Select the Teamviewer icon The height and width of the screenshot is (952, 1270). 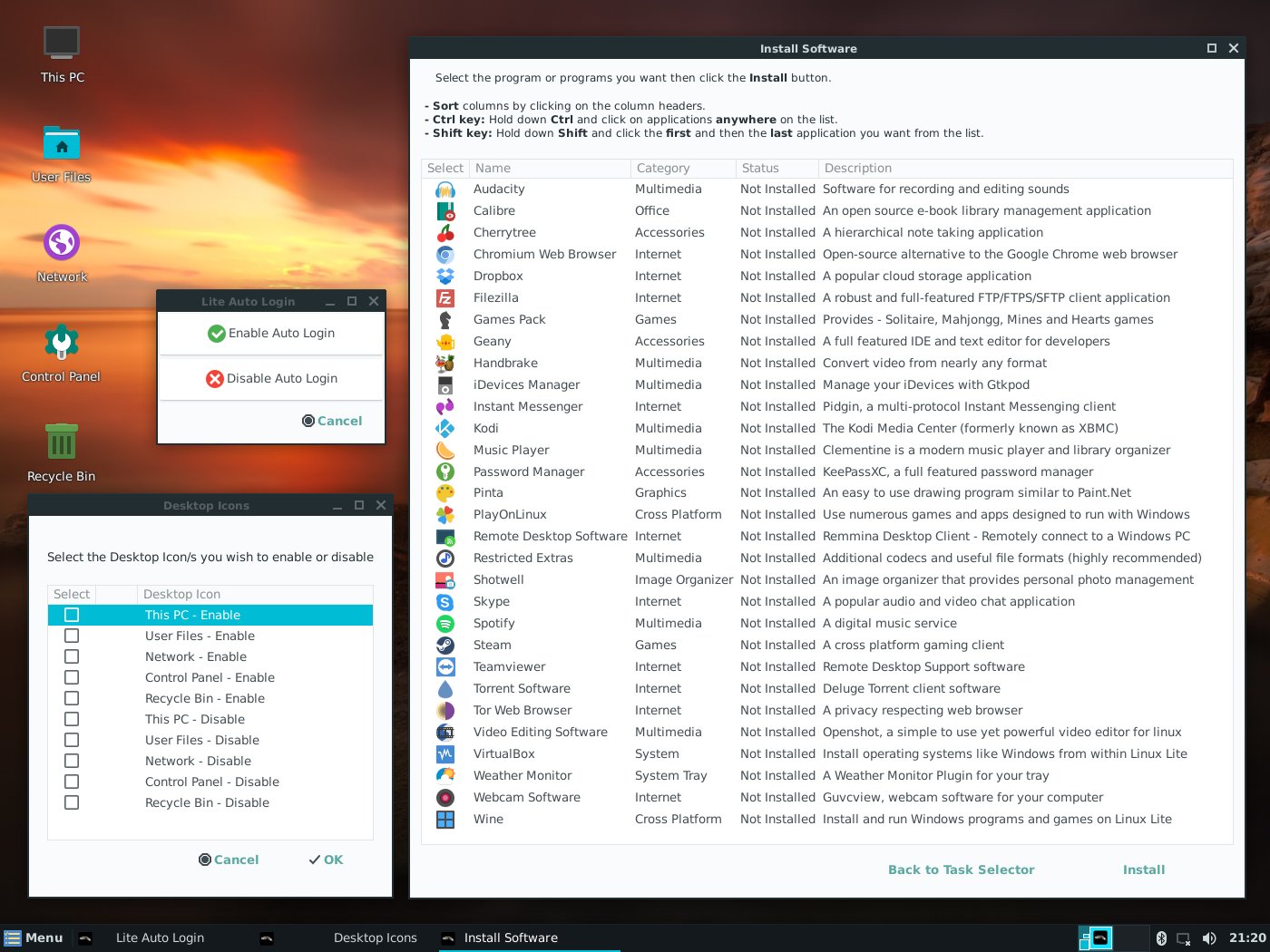point(445,667)
